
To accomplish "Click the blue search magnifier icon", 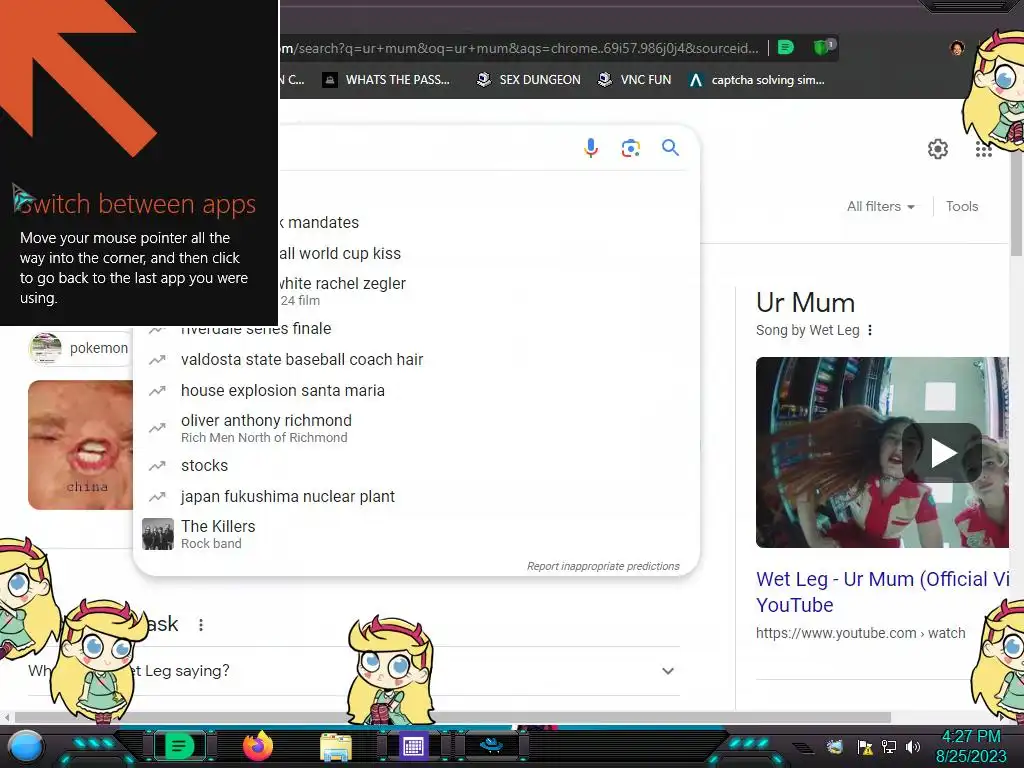I will coord(670,148).
